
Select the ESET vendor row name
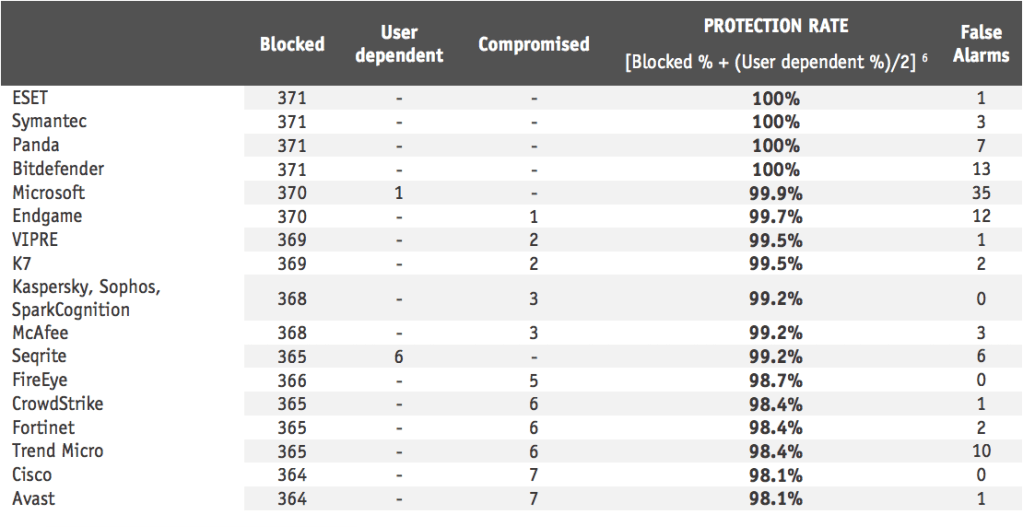point(30,98)
